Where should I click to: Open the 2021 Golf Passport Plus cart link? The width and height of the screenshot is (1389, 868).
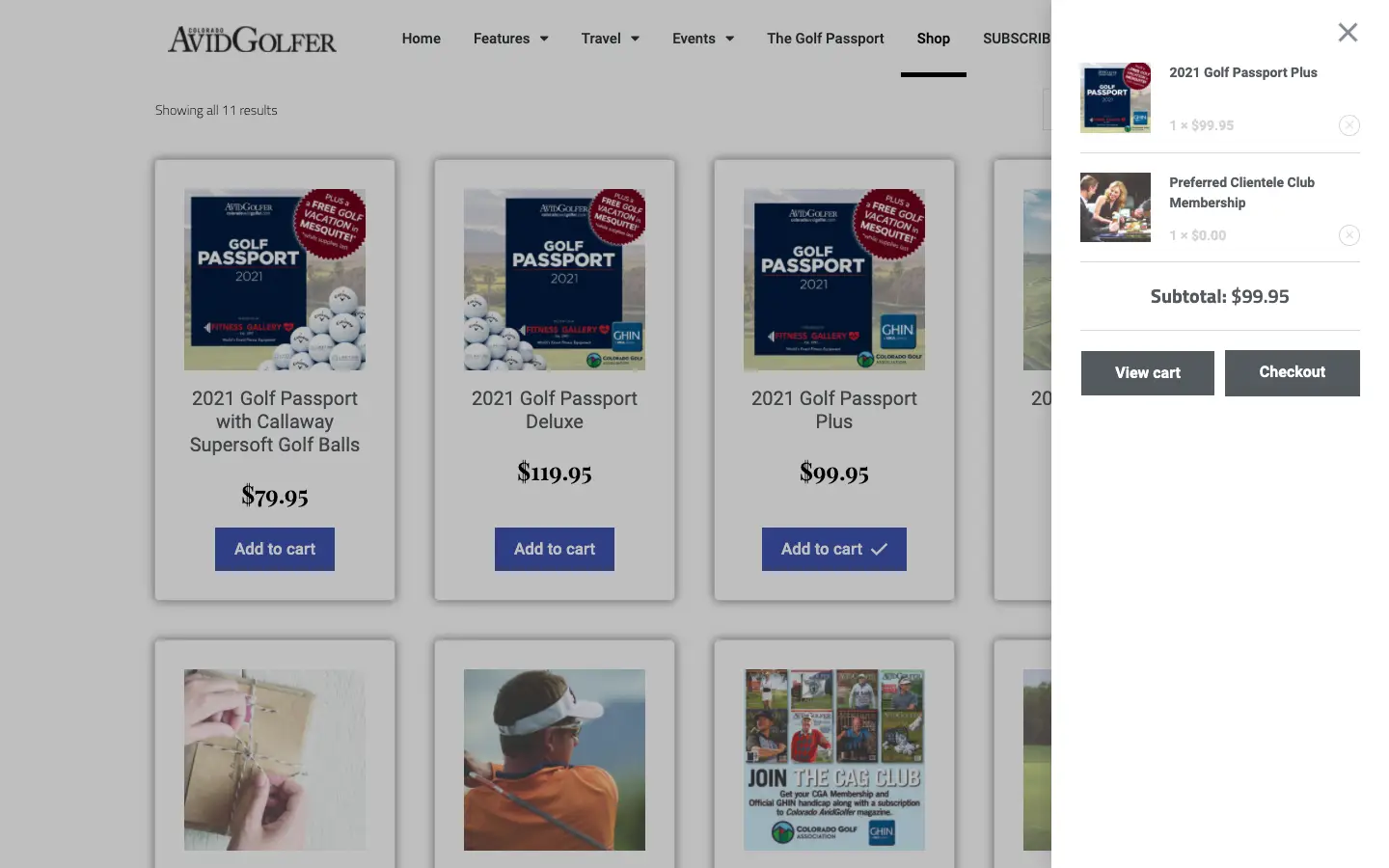(1243, 72)
